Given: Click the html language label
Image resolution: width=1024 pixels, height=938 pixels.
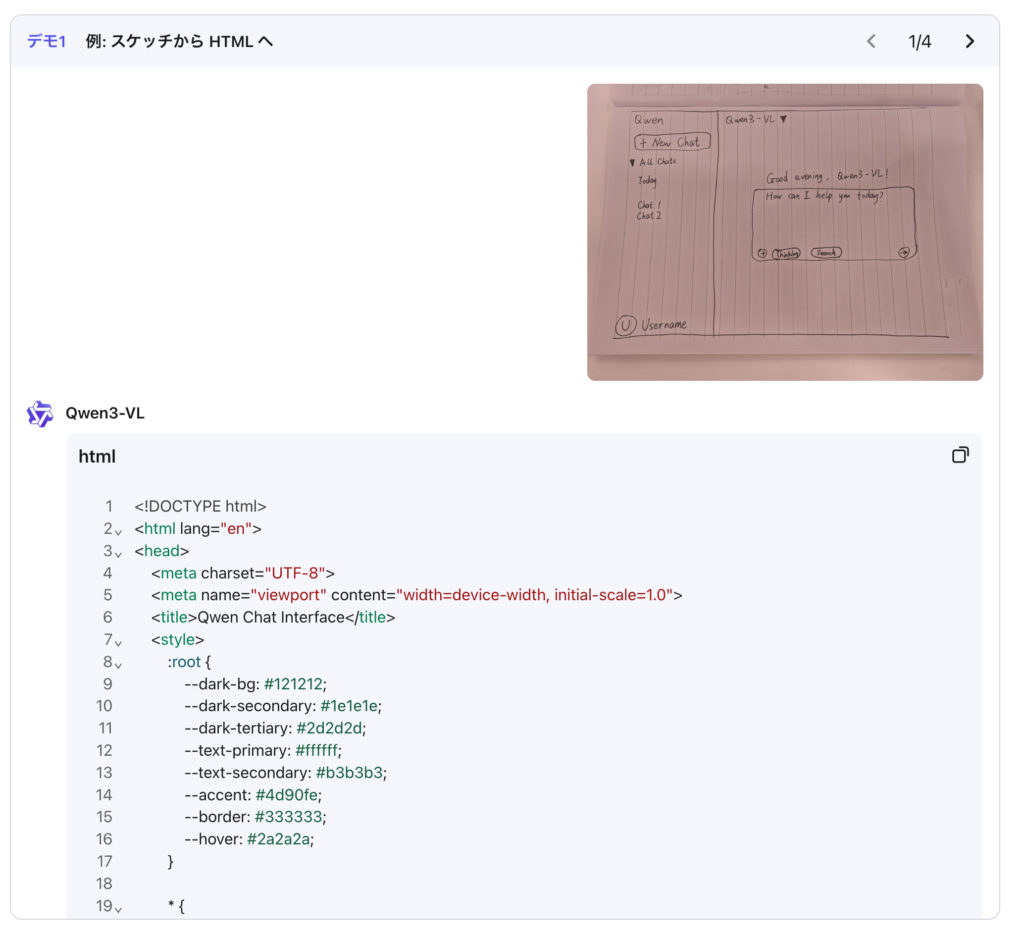Looking at the screenshot, I should click(x=97, y=456).
